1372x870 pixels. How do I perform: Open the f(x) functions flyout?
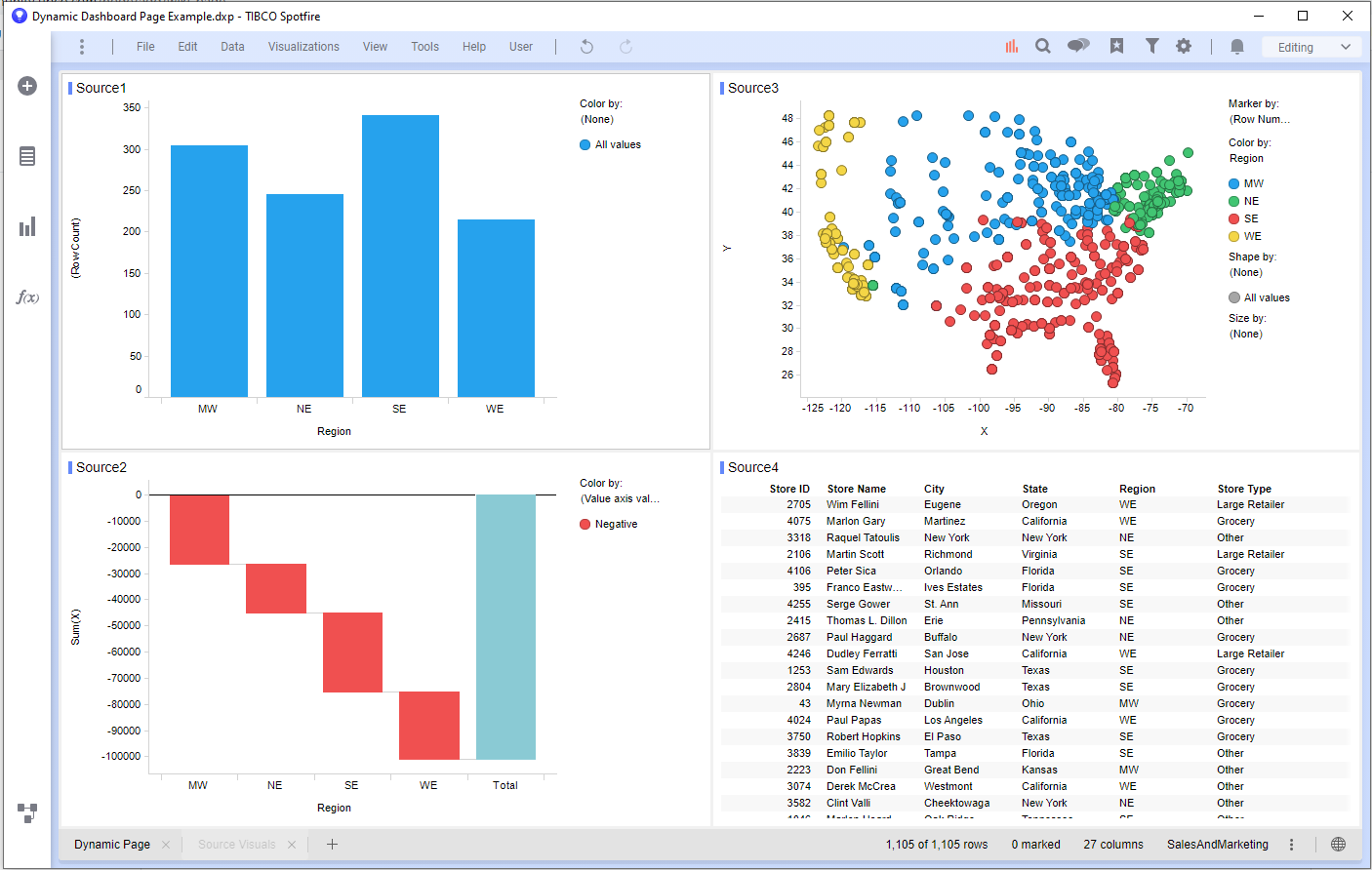pyautogui.click(x=26, y=297)
